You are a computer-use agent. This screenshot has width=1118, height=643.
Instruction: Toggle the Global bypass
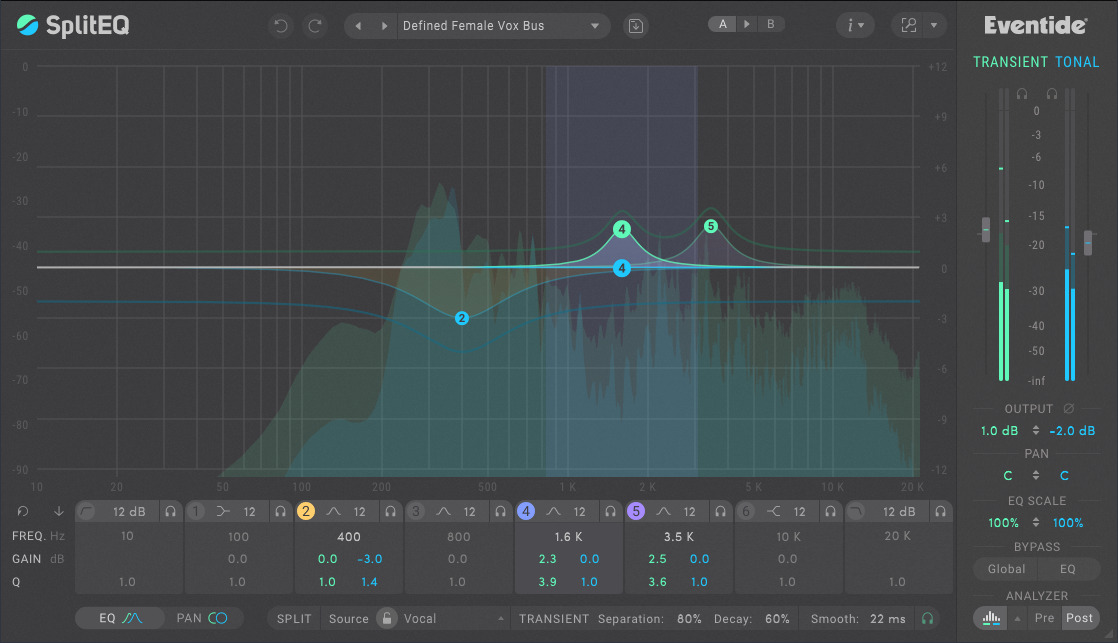[1006, 569]
